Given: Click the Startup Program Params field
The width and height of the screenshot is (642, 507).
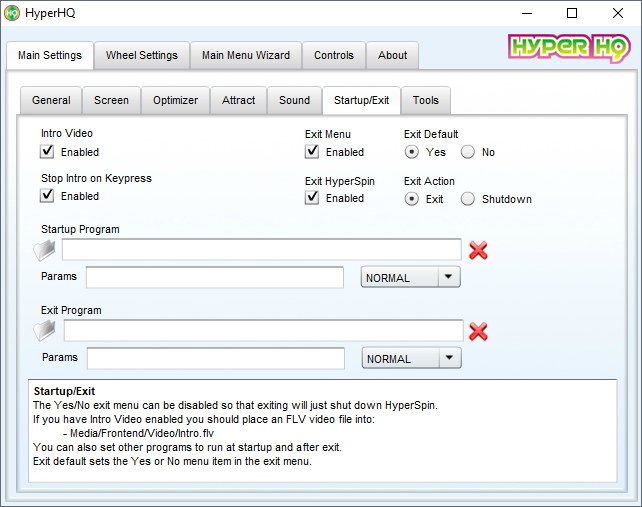Looking at the screenshot, I should pyautogui.click(x=215, y=277).
